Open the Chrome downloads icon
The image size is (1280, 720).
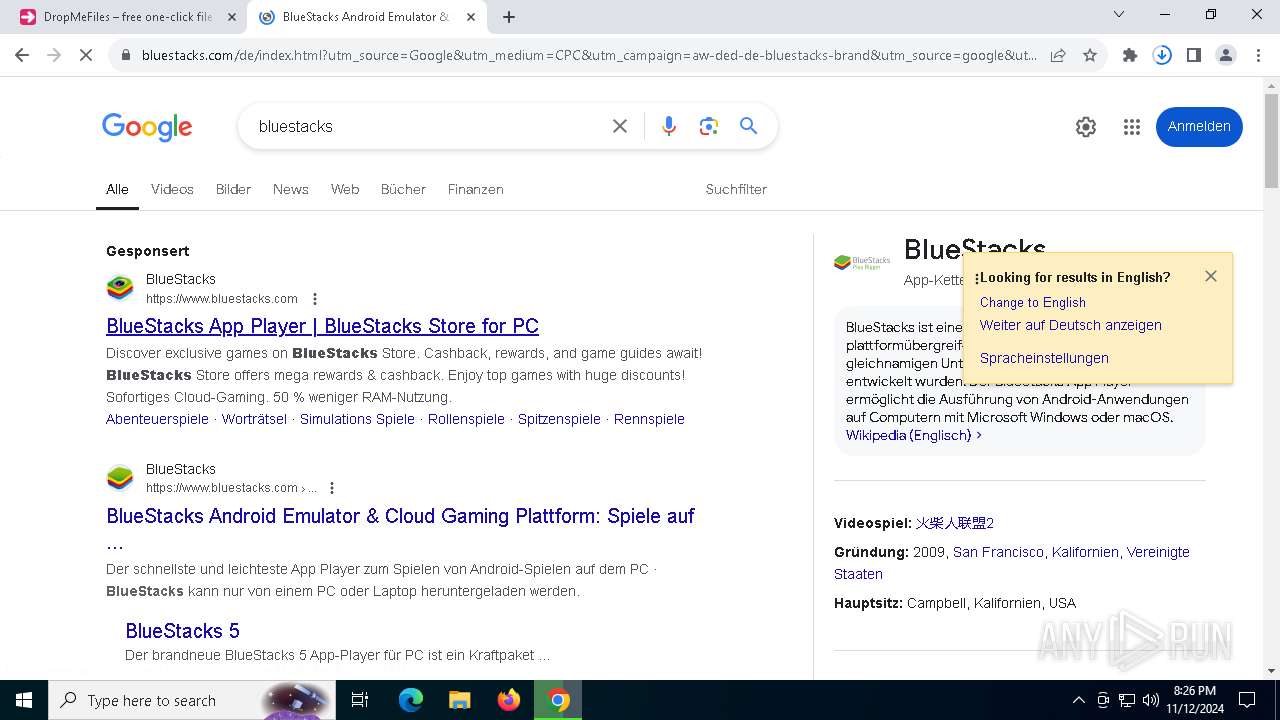1162,55
